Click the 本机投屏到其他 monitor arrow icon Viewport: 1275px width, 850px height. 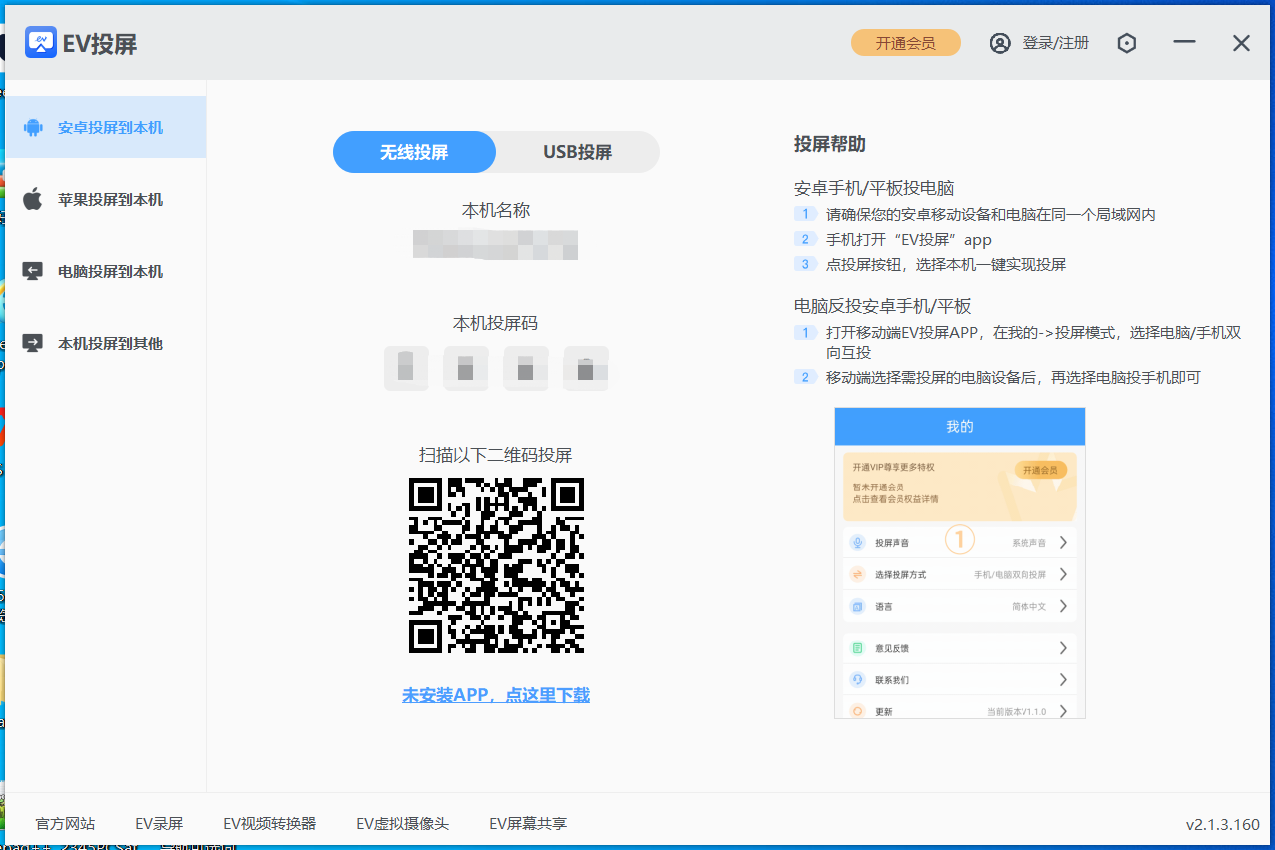point(33,343)
